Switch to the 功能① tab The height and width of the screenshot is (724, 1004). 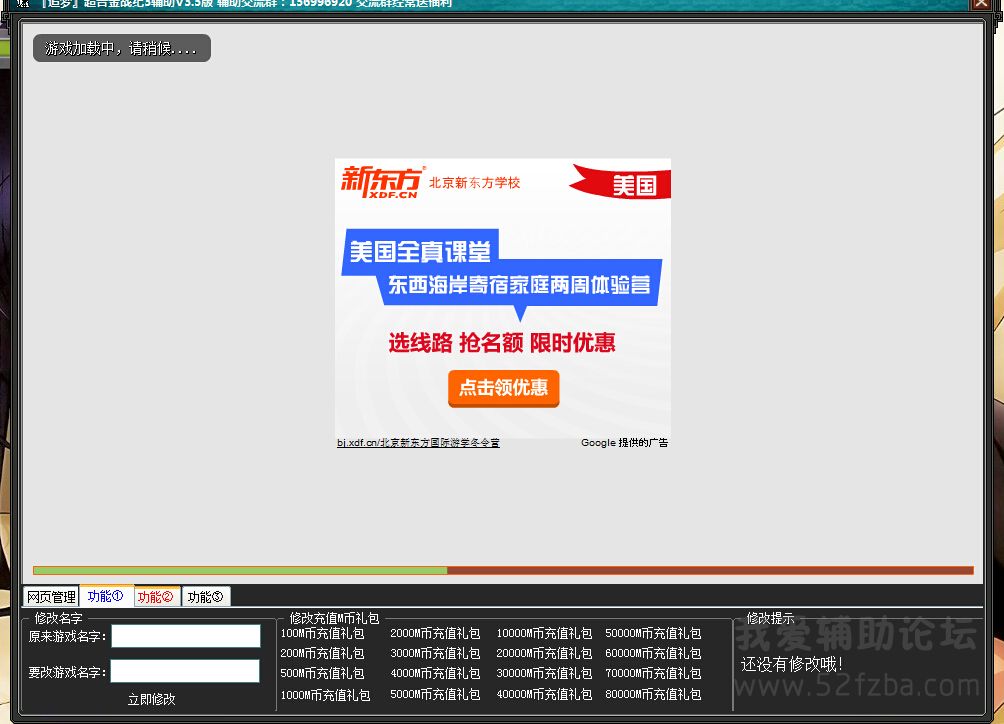click(106, 596)
